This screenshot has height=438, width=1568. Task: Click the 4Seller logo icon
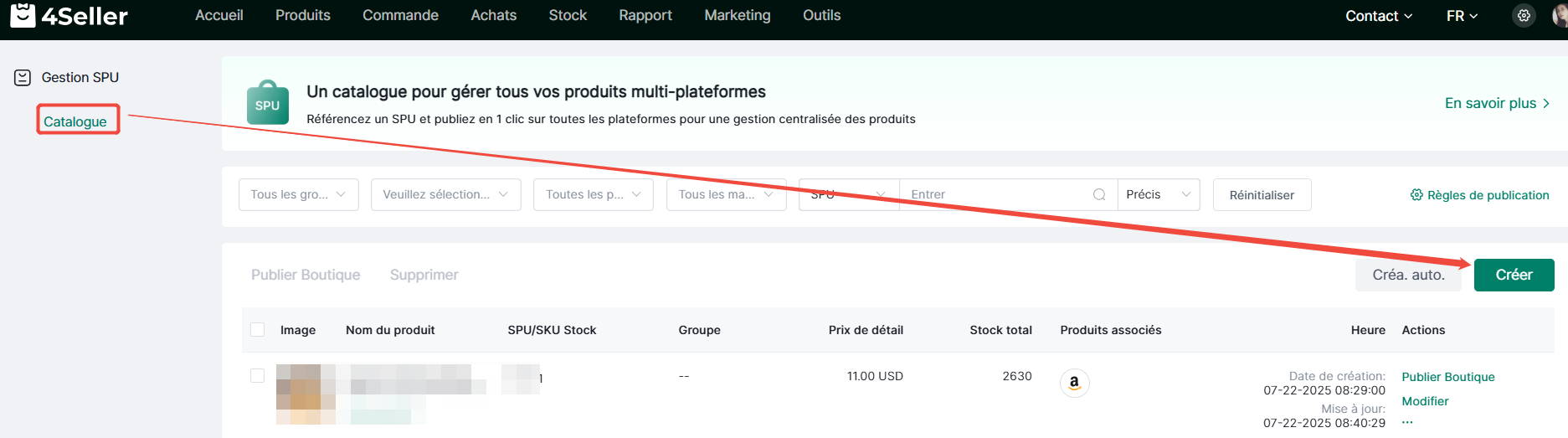pos(23,14)
